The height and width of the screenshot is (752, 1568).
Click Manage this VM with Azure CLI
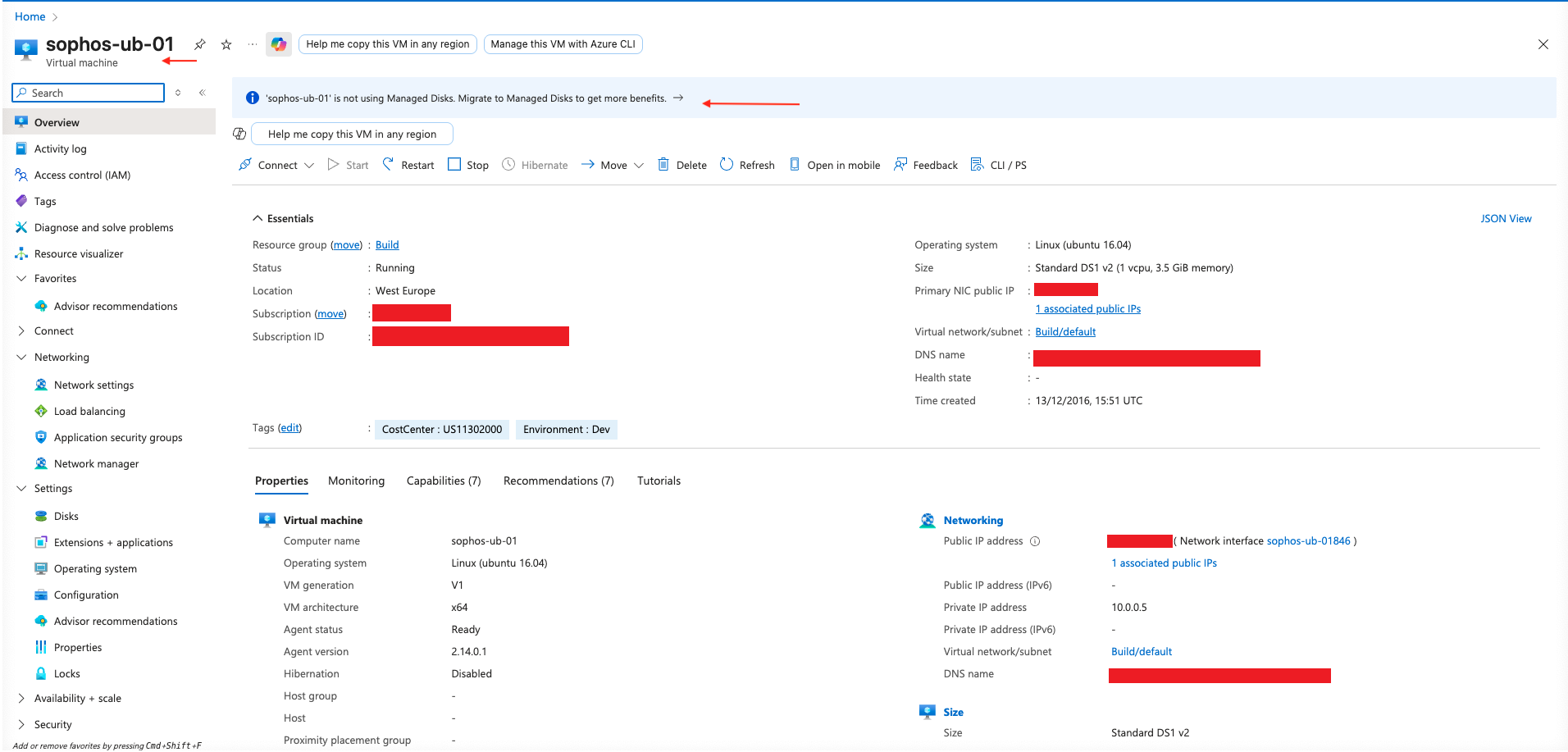coord(563,44)
